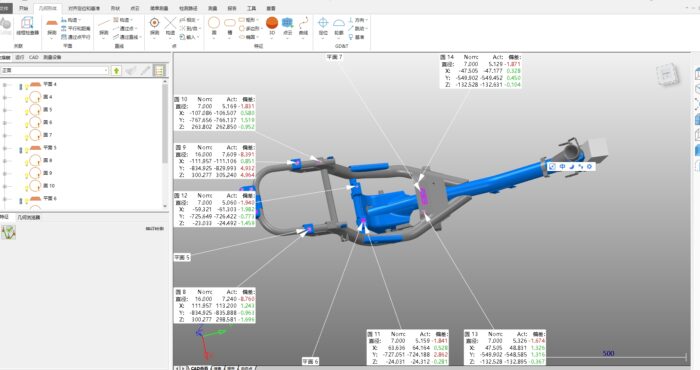Switch to the 运行 panel tab
The image size is (700, 370).
20,57
